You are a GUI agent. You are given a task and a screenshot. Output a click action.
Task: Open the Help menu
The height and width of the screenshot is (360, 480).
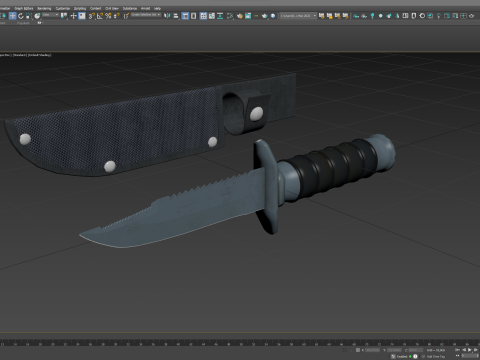coord(157,8)
